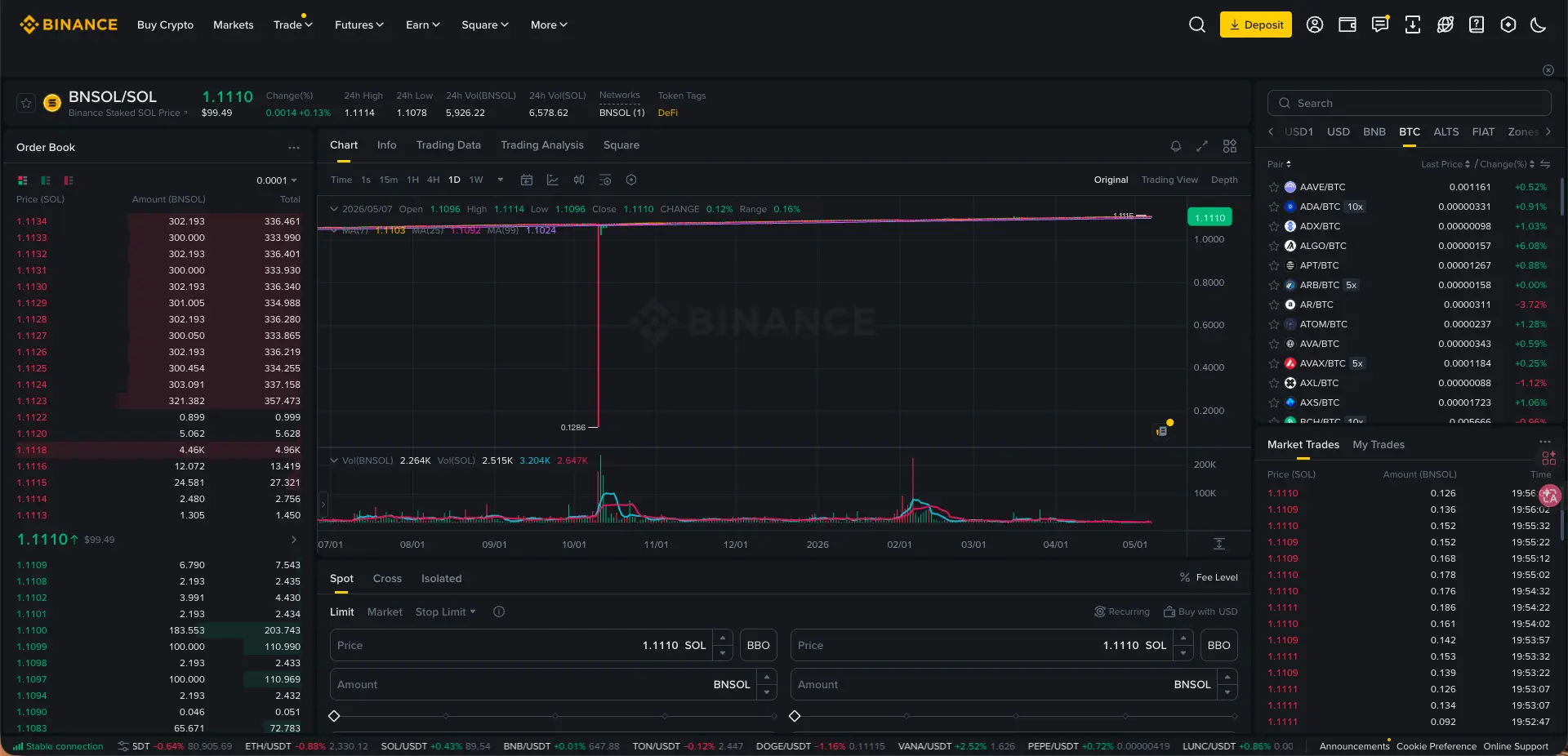Open the chart layout grid icon
The image size is (1568, 756).
[1230, 146]
